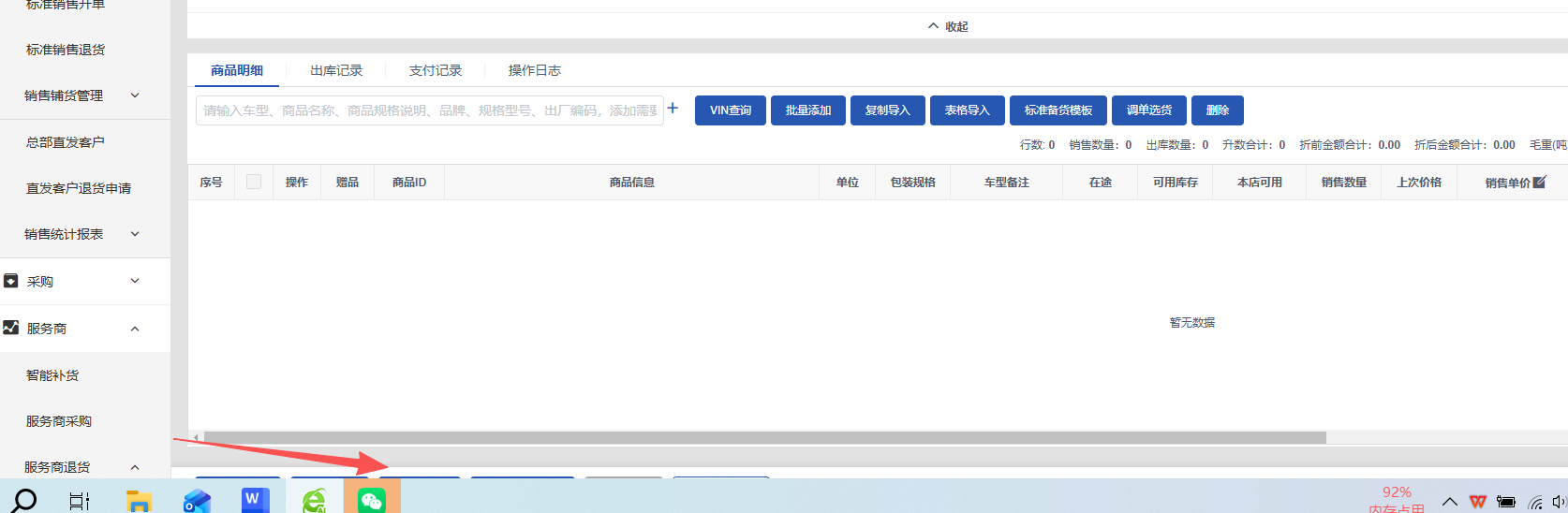Focus the product search input field
The height and width of the screenshot is (513, 1568).
[429, 110]
